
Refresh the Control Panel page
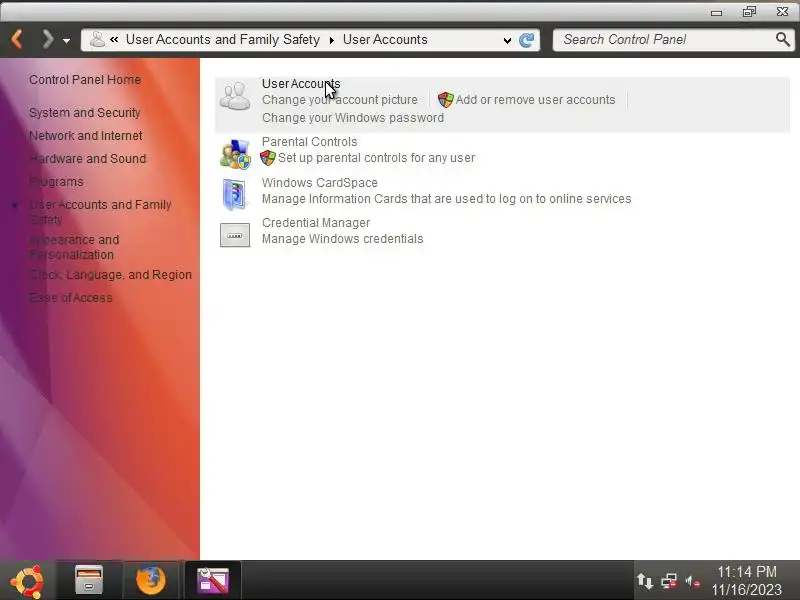527,40
